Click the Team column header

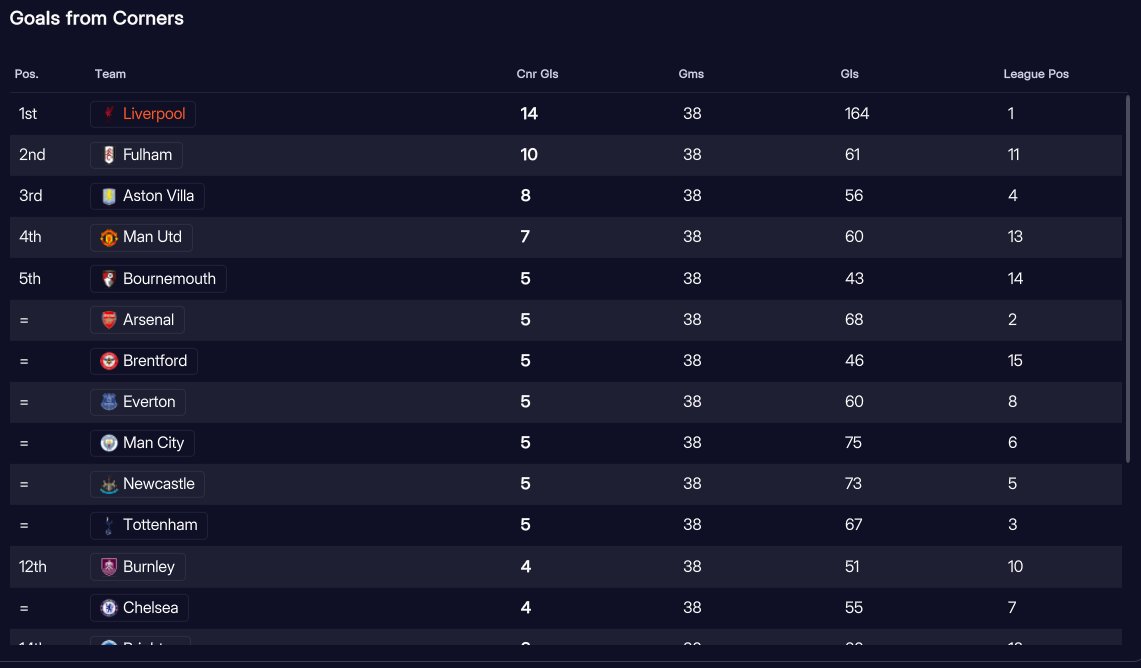[x=110, y=73]
